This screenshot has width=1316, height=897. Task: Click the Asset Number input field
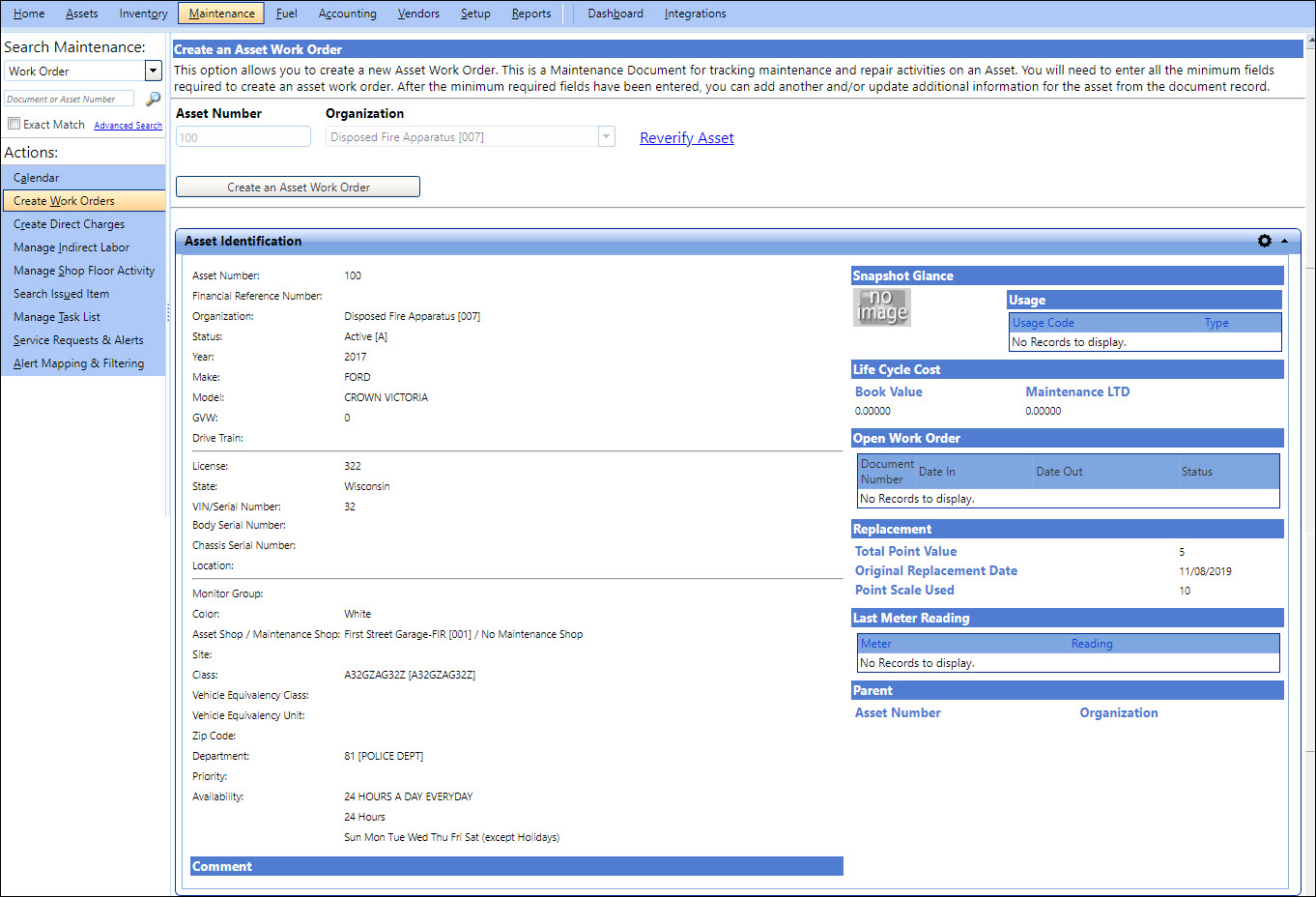243,137
